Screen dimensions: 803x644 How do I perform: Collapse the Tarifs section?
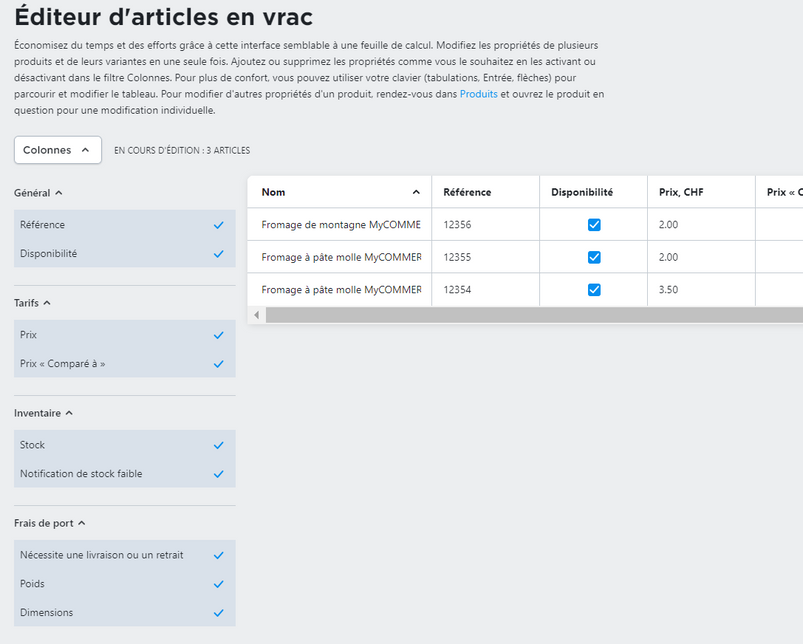(x=32, y=303)
